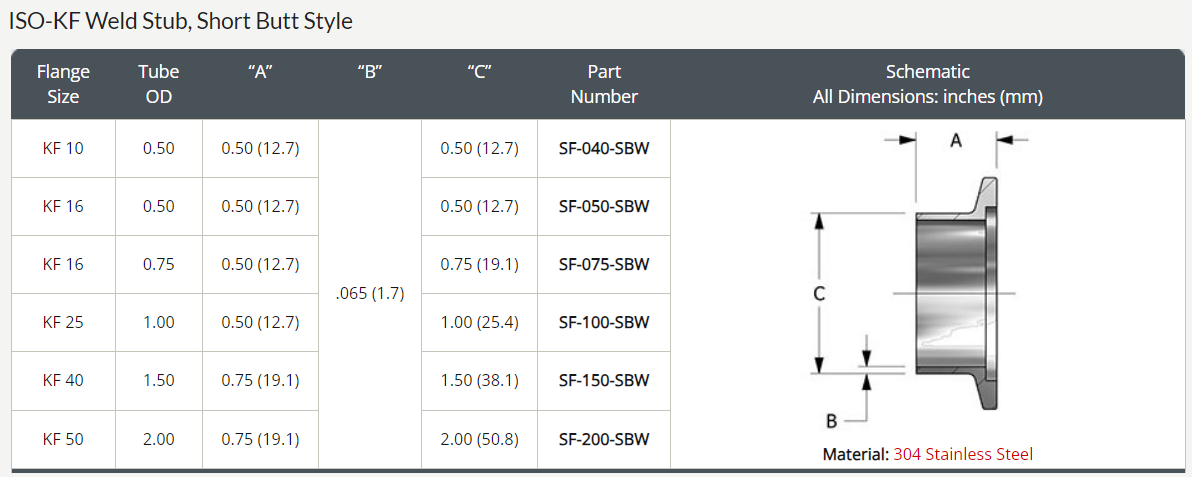Click the Flange Size column header
The width and height of the screenshot is (1192, 477).
[x=63, y=84]
